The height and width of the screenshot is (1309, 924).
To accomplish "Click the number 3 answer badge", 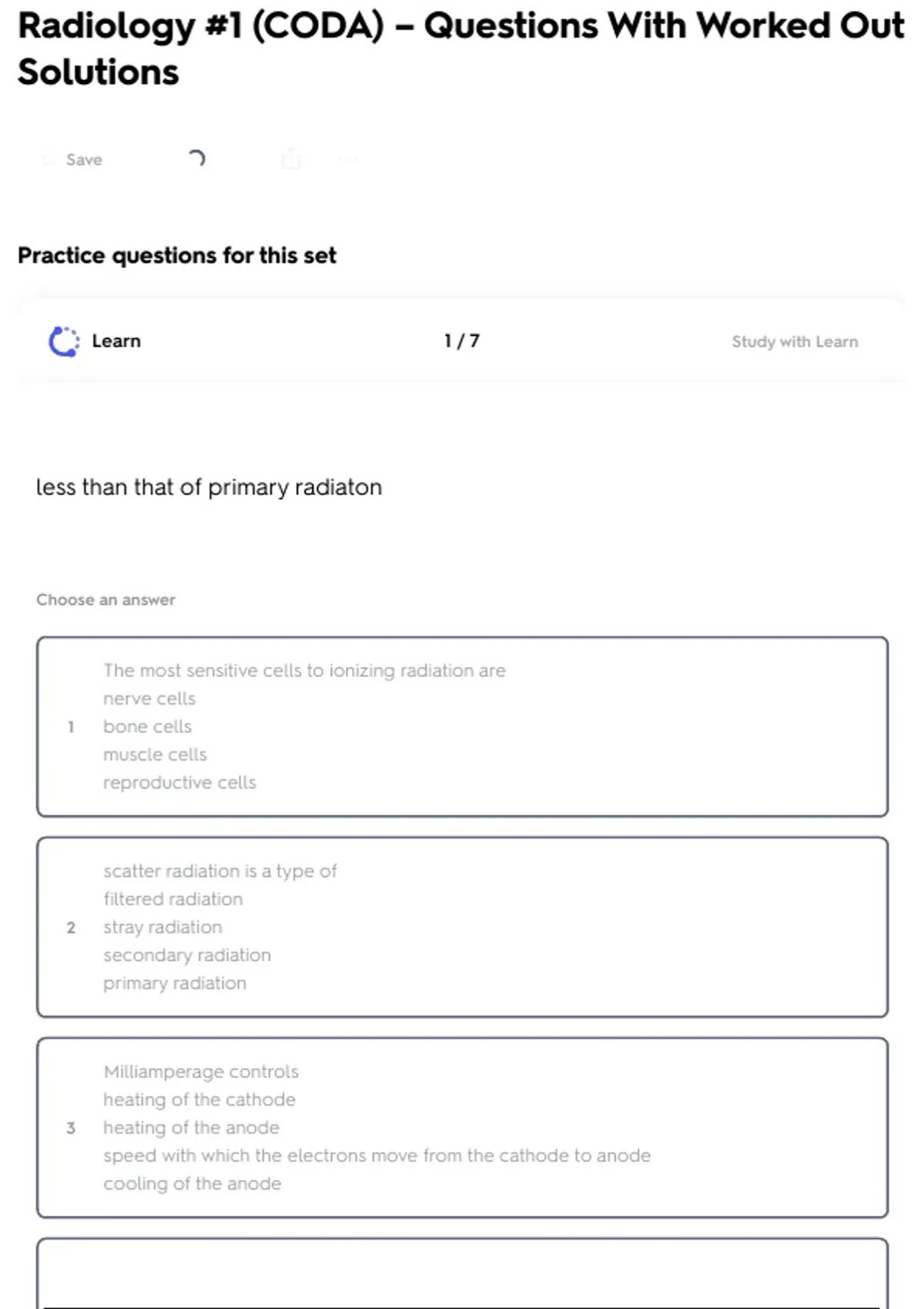I will 71,1128.
